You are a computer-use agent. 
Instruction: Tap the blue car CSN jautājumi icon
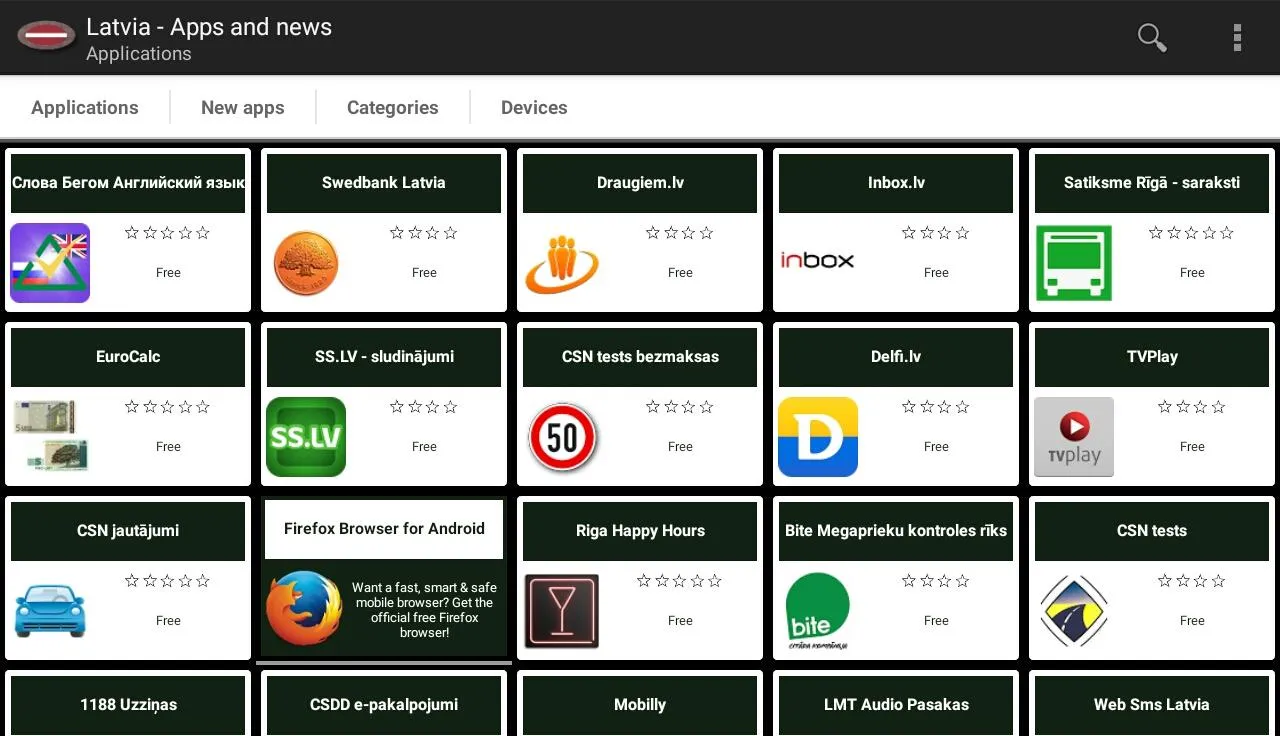(x=50, y=609)
